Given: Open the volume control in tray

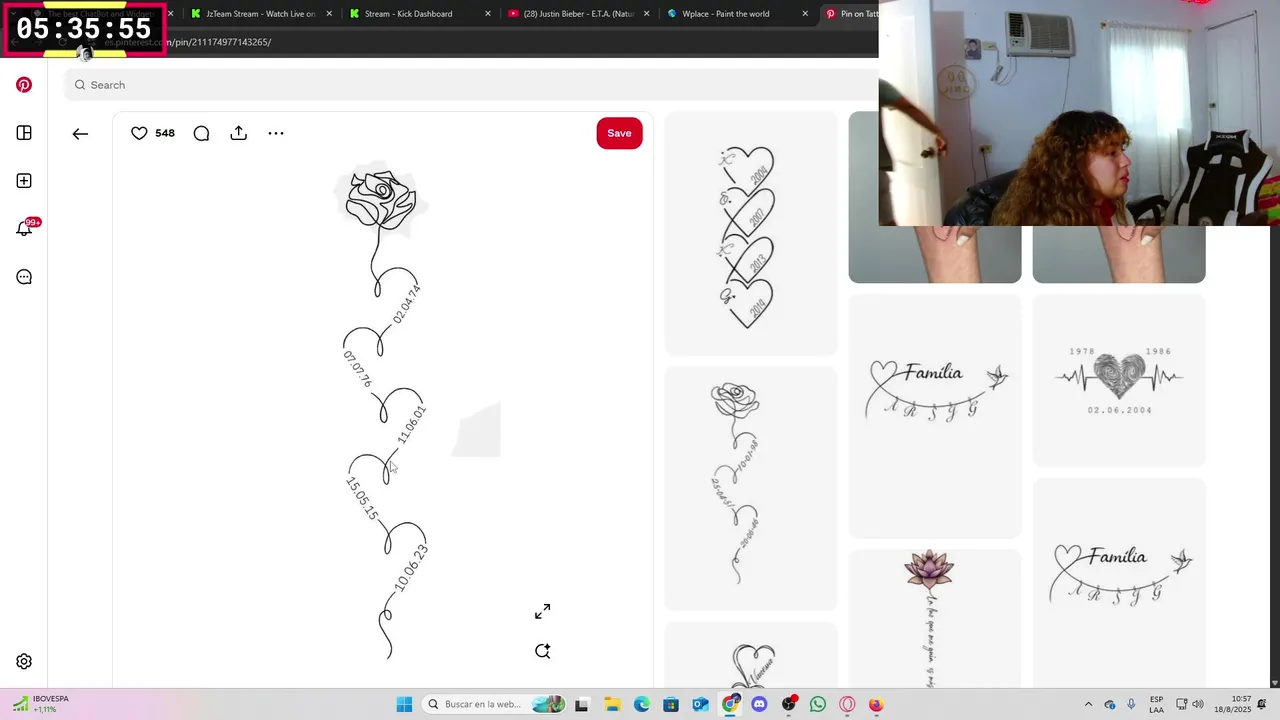Looking at the screenshot, I should point(1198,704).
